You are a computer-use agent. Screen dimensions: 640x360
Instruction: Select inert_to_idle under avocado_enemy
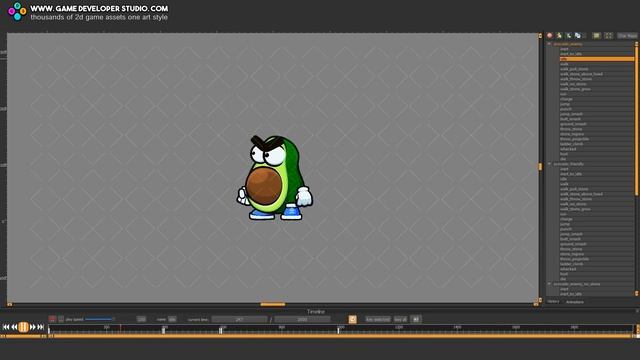coord(597,54)
